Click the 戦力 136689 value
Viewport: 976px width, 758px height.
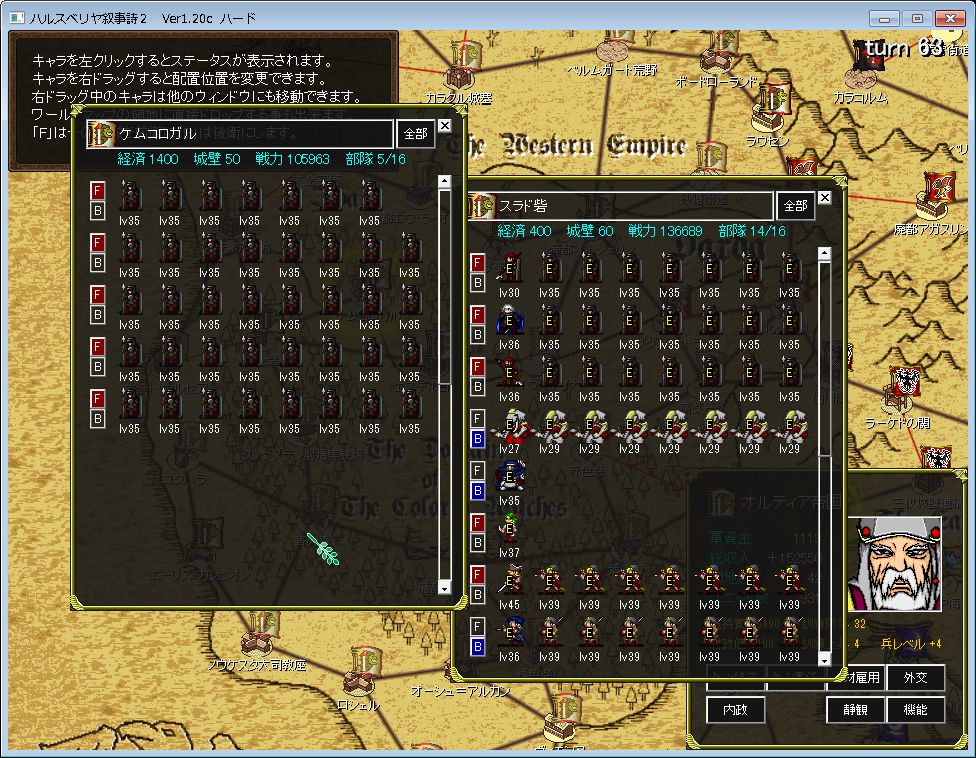click(x=665, y=232)
